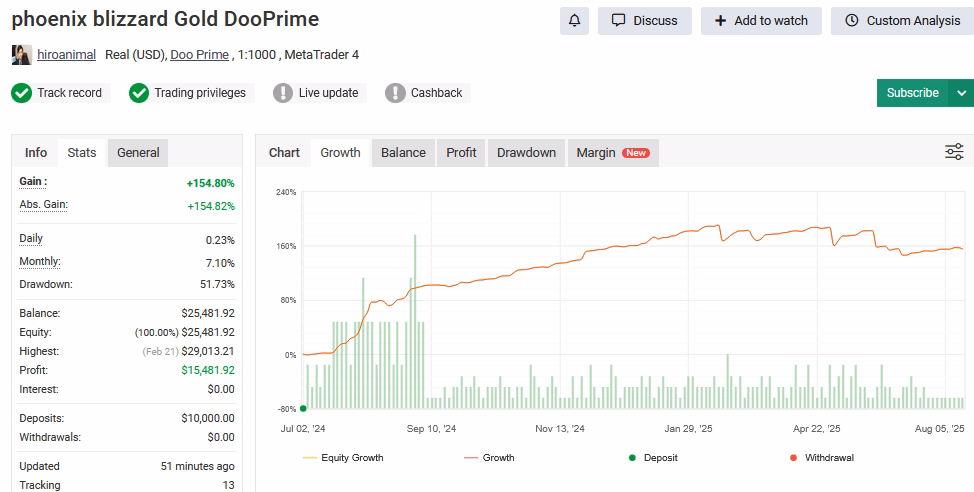Open the Doo Prime broker link
The width and height of the screenshot is (974, 492).
click(199, 55)
